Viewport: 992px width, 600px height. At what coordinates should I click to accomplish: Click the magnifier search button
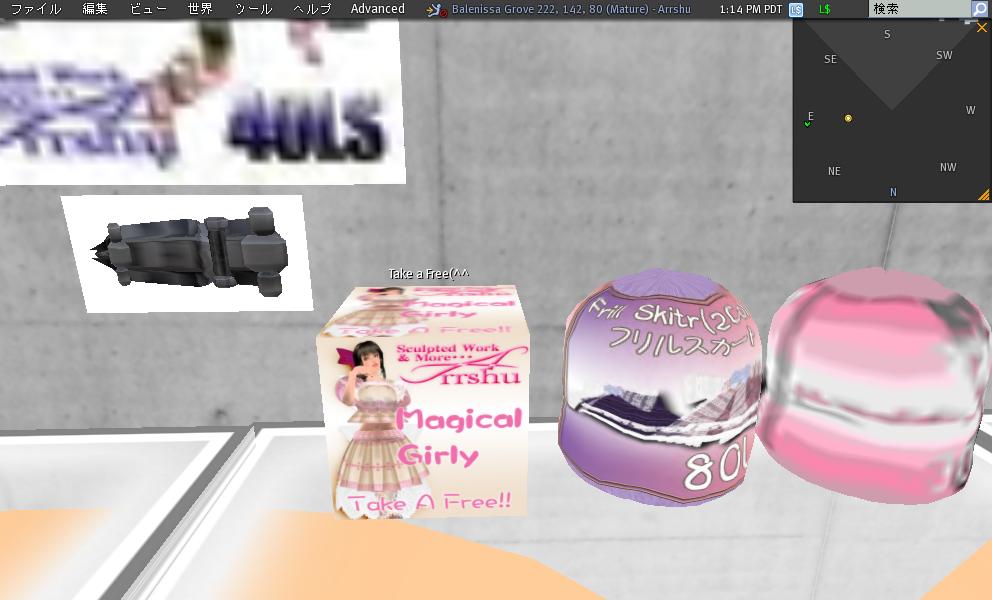pyautogui.click(x=979, y=9)
